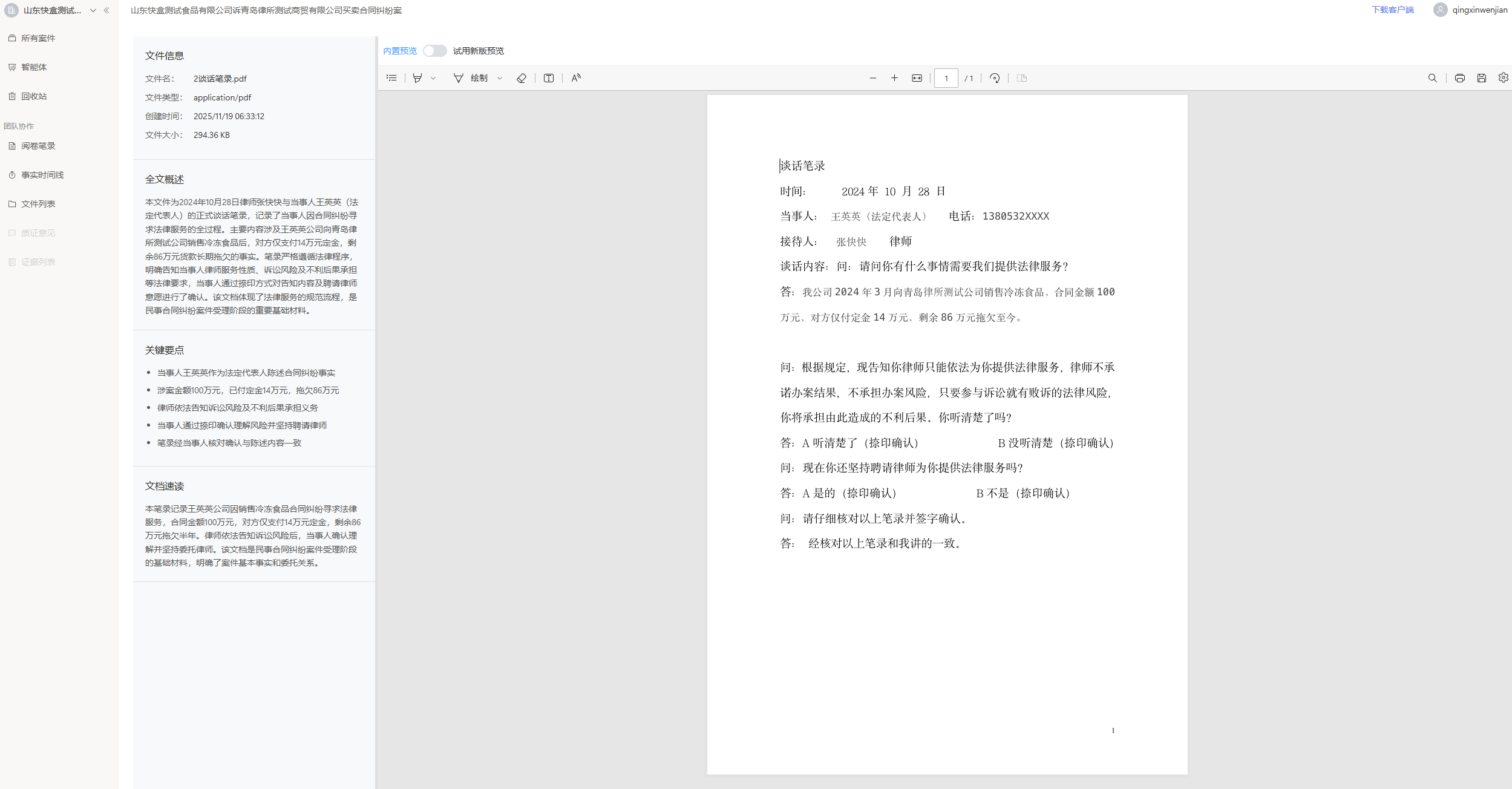Click the page number input field
The height and width of the screenshot is (789, 1512).
pyautogui.click(x=946, y=78)
